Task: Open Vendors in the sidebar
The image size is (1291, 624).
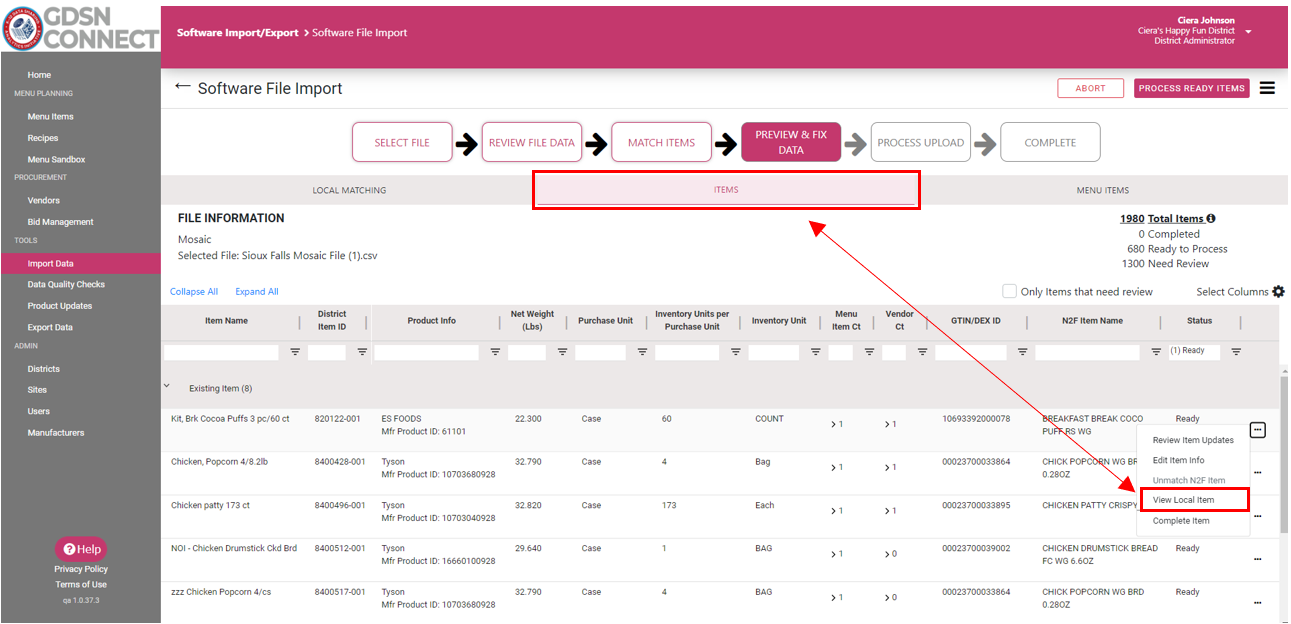Action: point(44,200)
